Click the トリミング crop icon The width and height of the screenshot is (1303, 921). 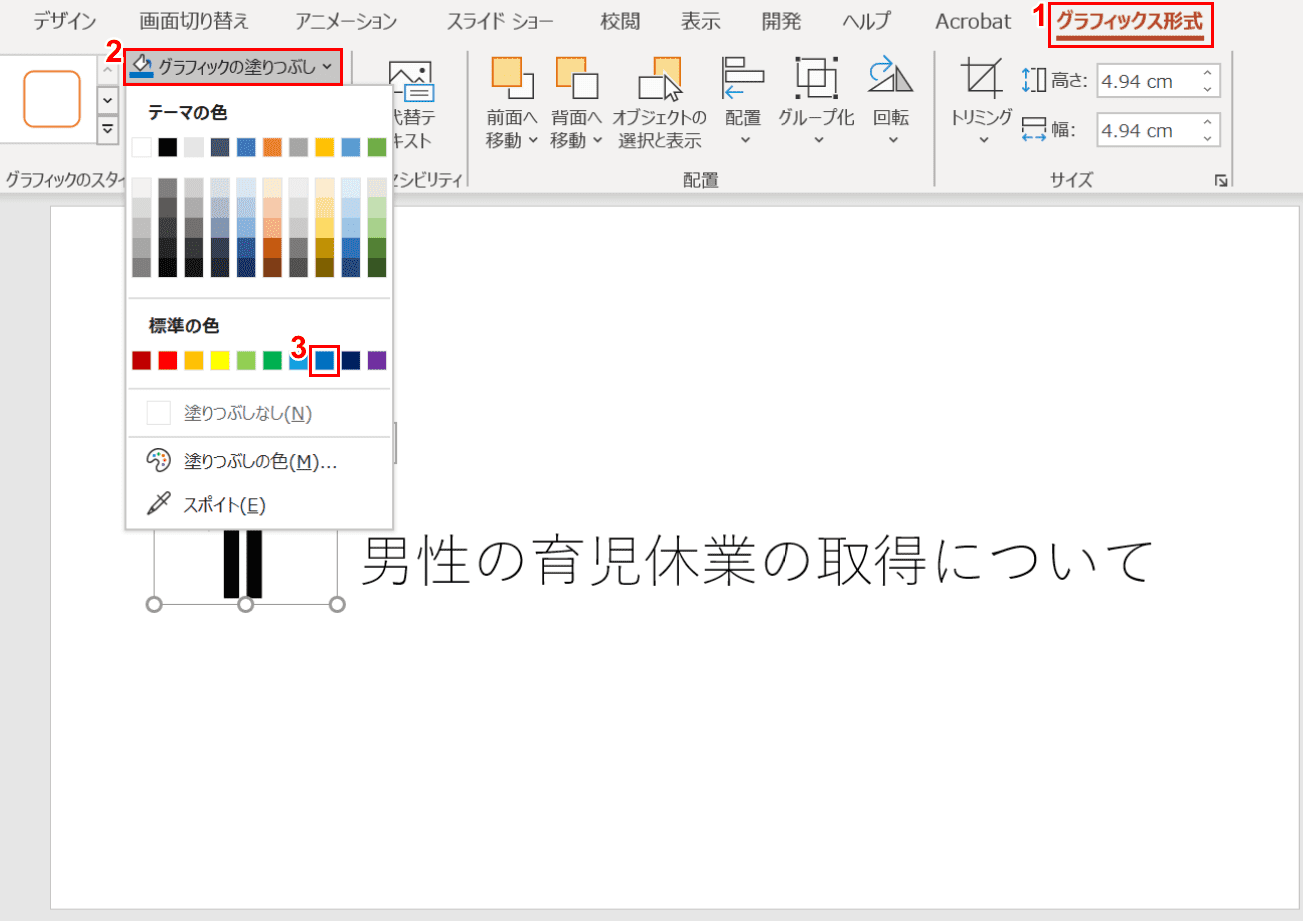(x=982, y=78)
